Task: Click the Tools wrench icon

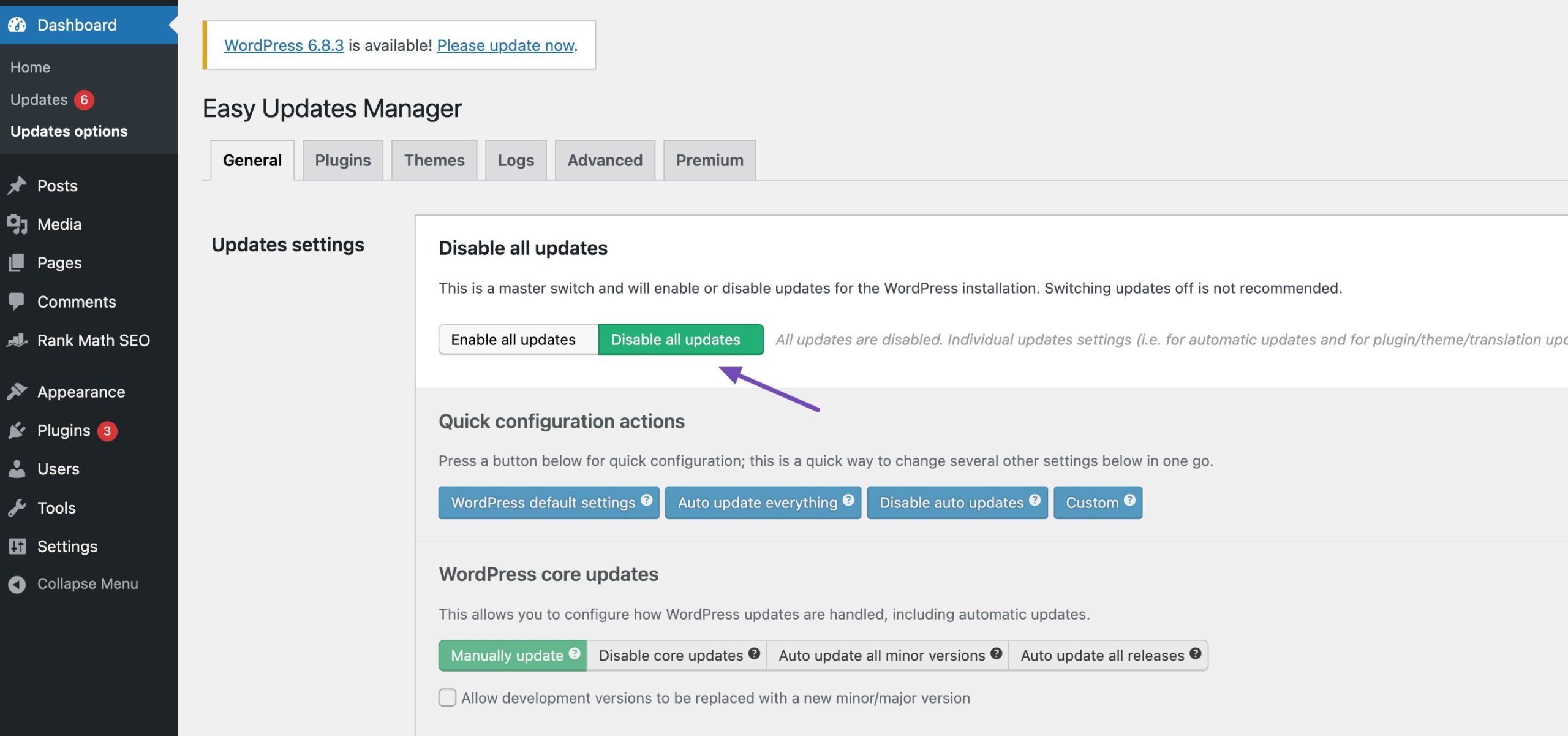Action: pos(17,507)
